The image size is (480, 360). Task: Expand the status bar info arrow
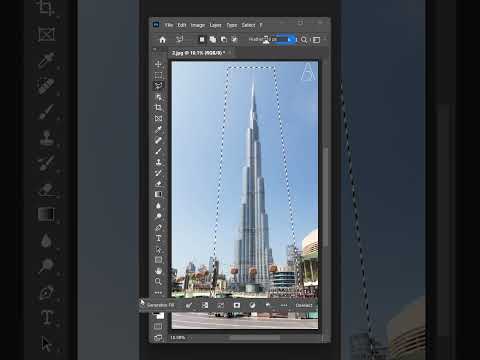tap(190, 338)
